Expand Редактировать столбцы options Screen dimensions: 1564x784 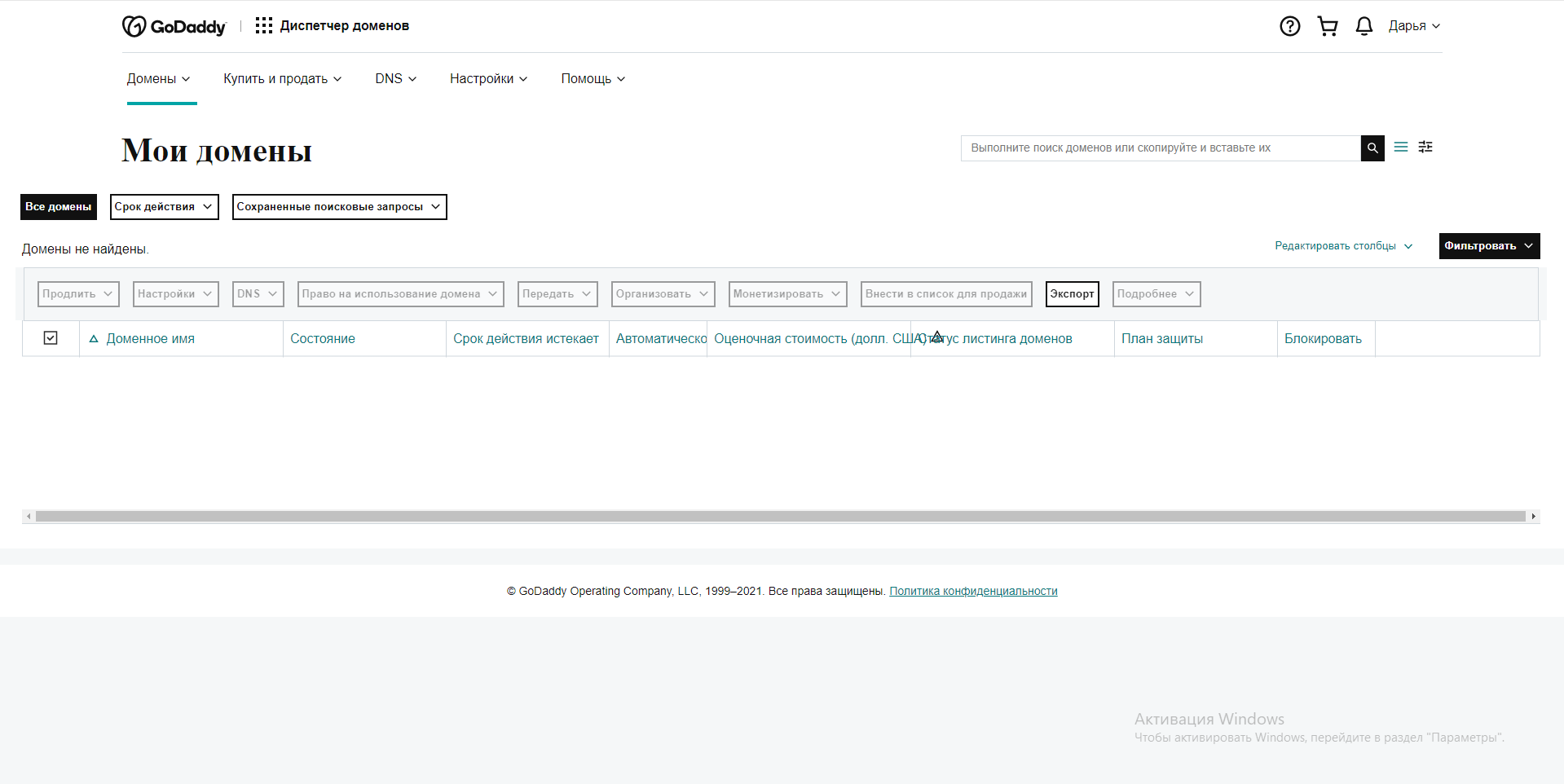pos(1344,246)
